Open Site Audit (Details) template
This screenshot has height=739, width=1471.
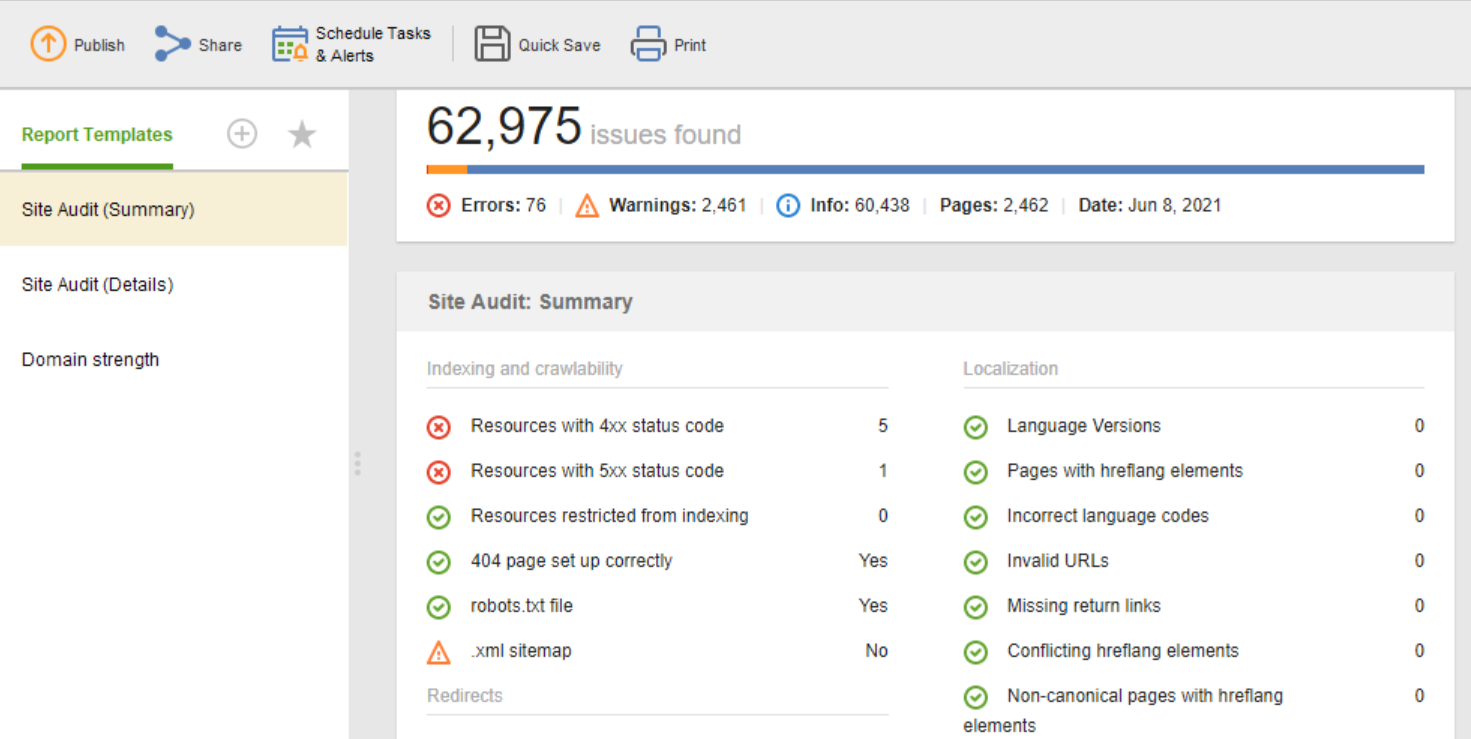(174, 284)
